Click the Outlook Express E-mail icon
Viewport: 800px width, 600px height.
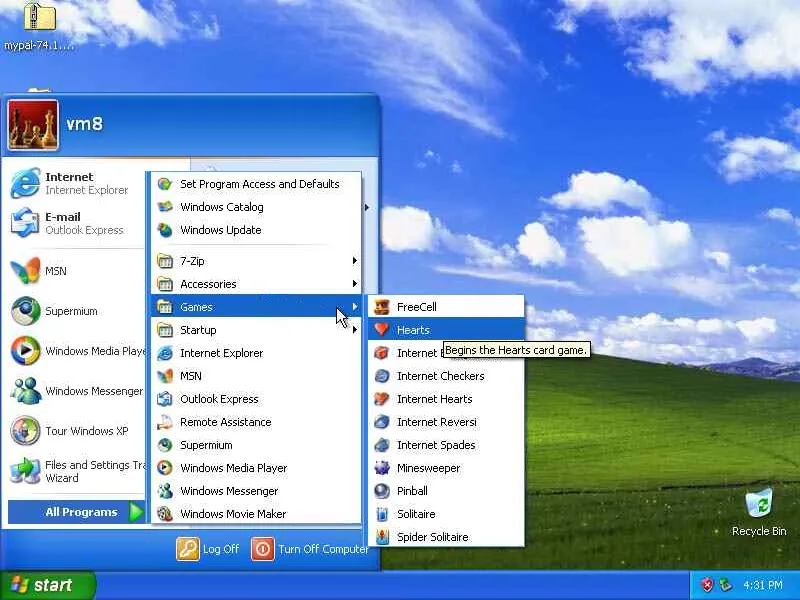pos(25,223)
